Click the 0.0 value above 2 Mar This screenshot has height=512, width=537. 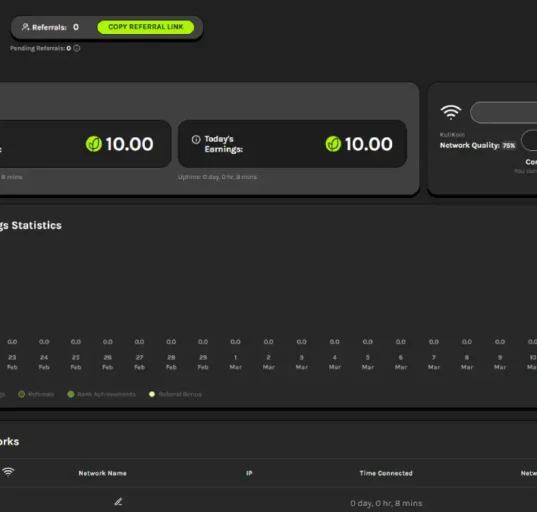268,342
